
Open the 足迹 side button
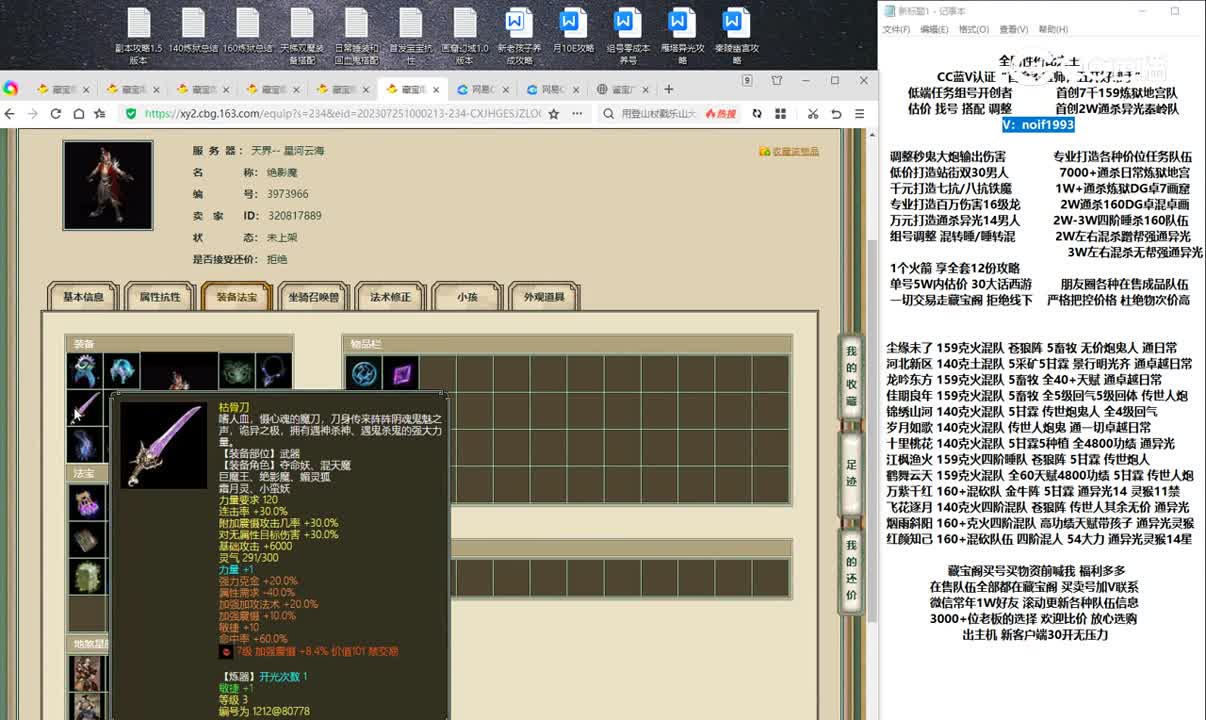pyautogui.click(x=851, y=474)
